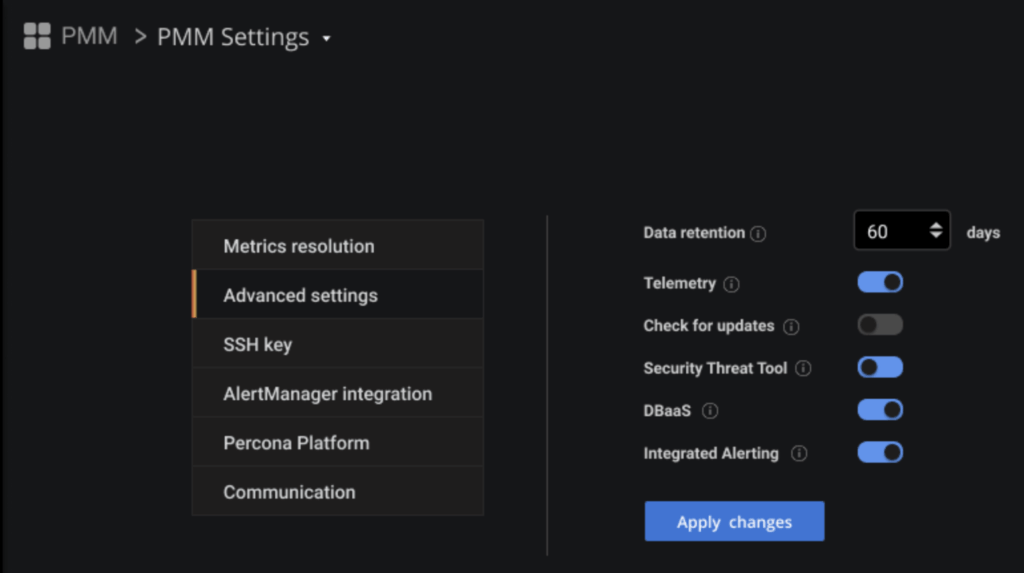Turn off the DBaaS switch
This screenshot has width=1024, height=573.
(880, 410)
